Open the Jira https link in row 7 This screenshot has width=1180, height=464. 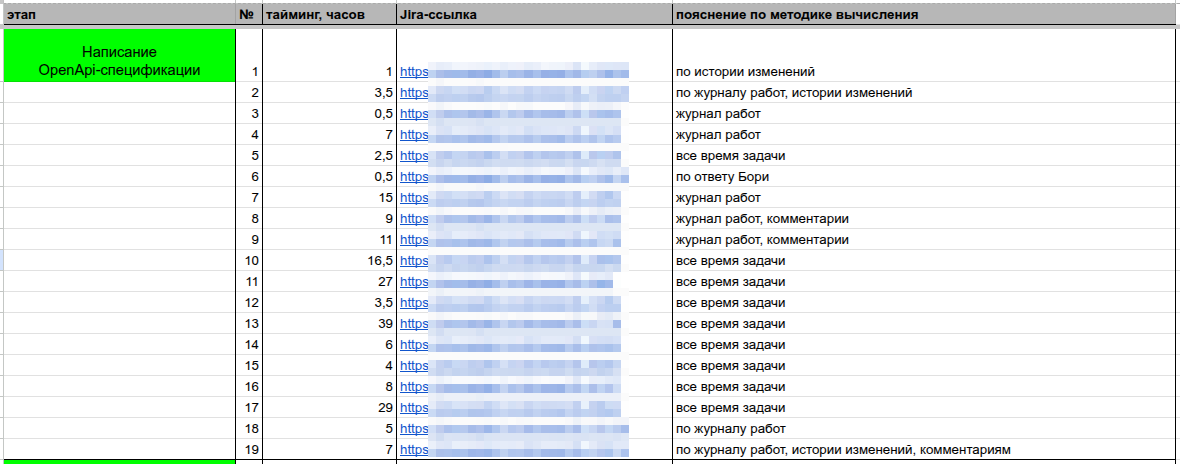pyautogui.click(x=414, y=198)
